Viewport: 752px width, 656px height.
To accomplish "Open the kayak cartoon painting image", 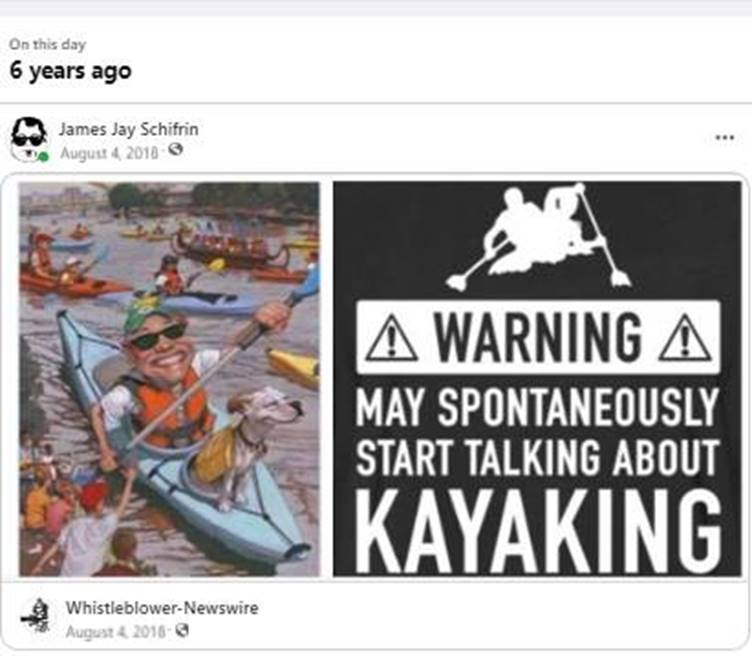I will coord(169,379).
